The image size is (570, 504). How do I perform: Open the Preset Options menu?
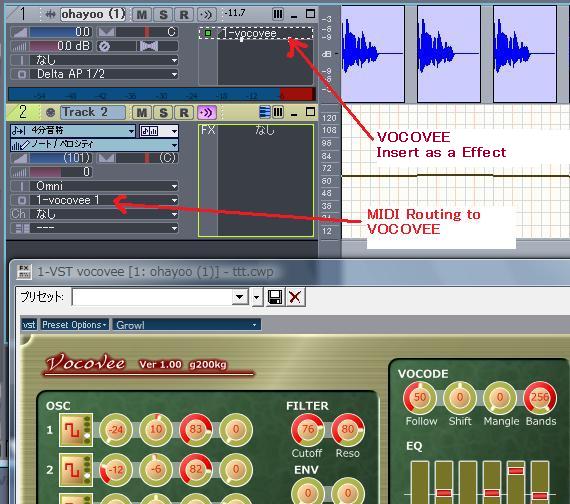point(74,325)
